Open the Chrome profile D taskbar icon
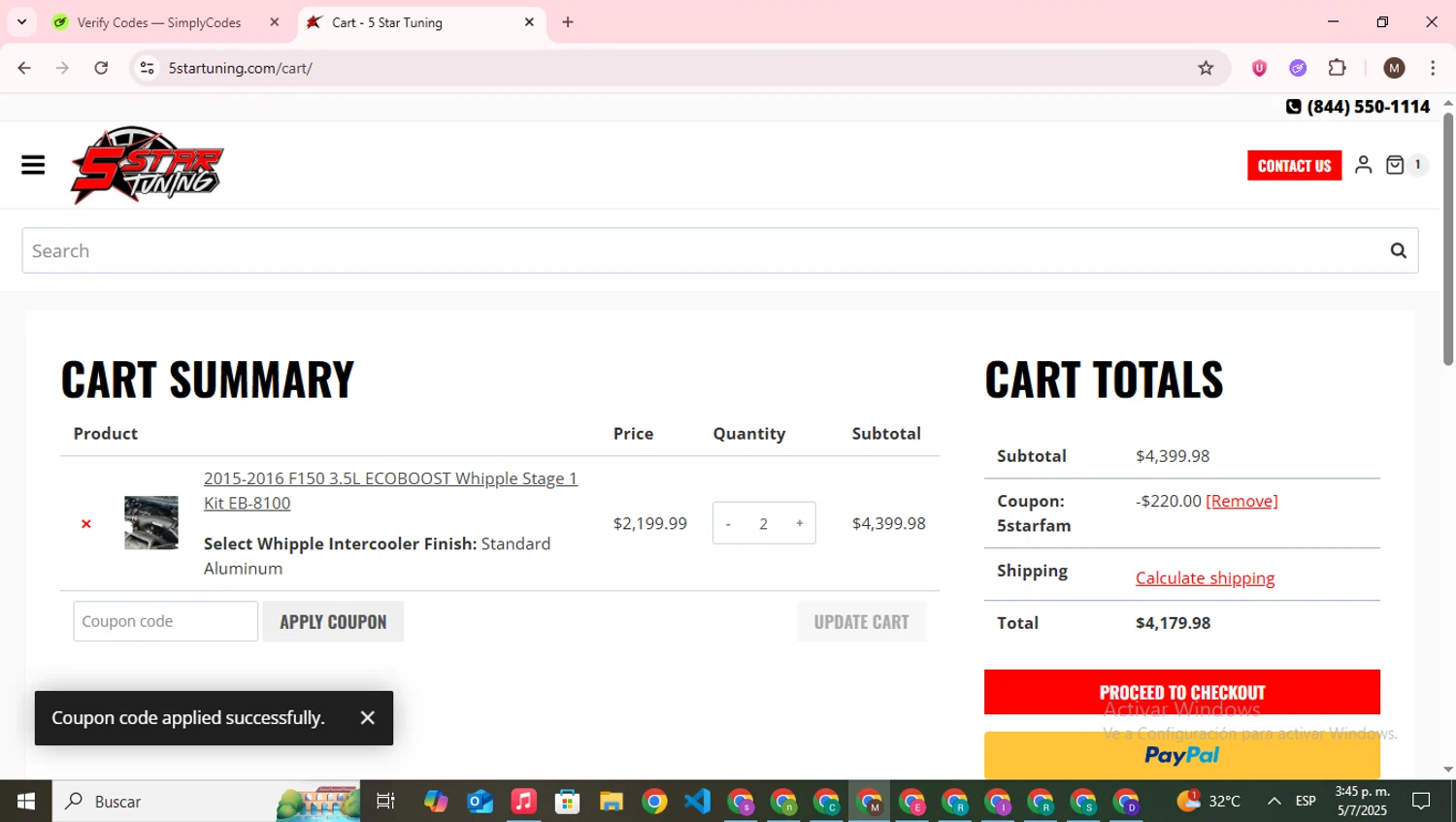1456x822 pixels. click(1127, 802)
